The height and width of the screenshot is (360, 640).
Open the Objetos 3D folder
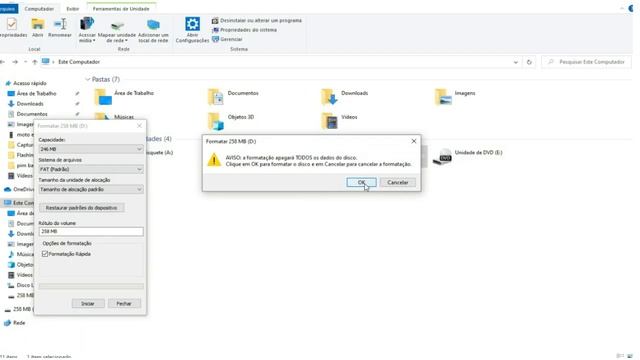coord(231,121)
